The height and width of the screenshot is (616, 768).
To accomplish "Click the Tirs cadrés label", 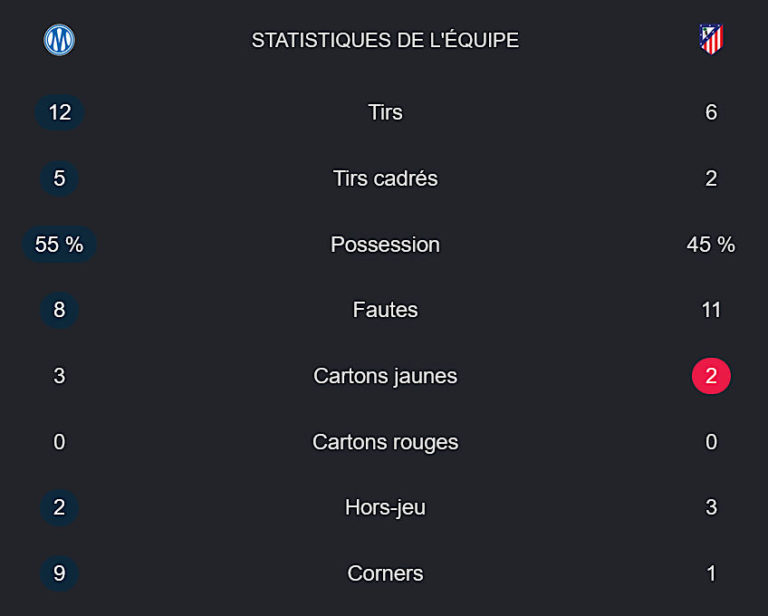I will tap(385, 178).
